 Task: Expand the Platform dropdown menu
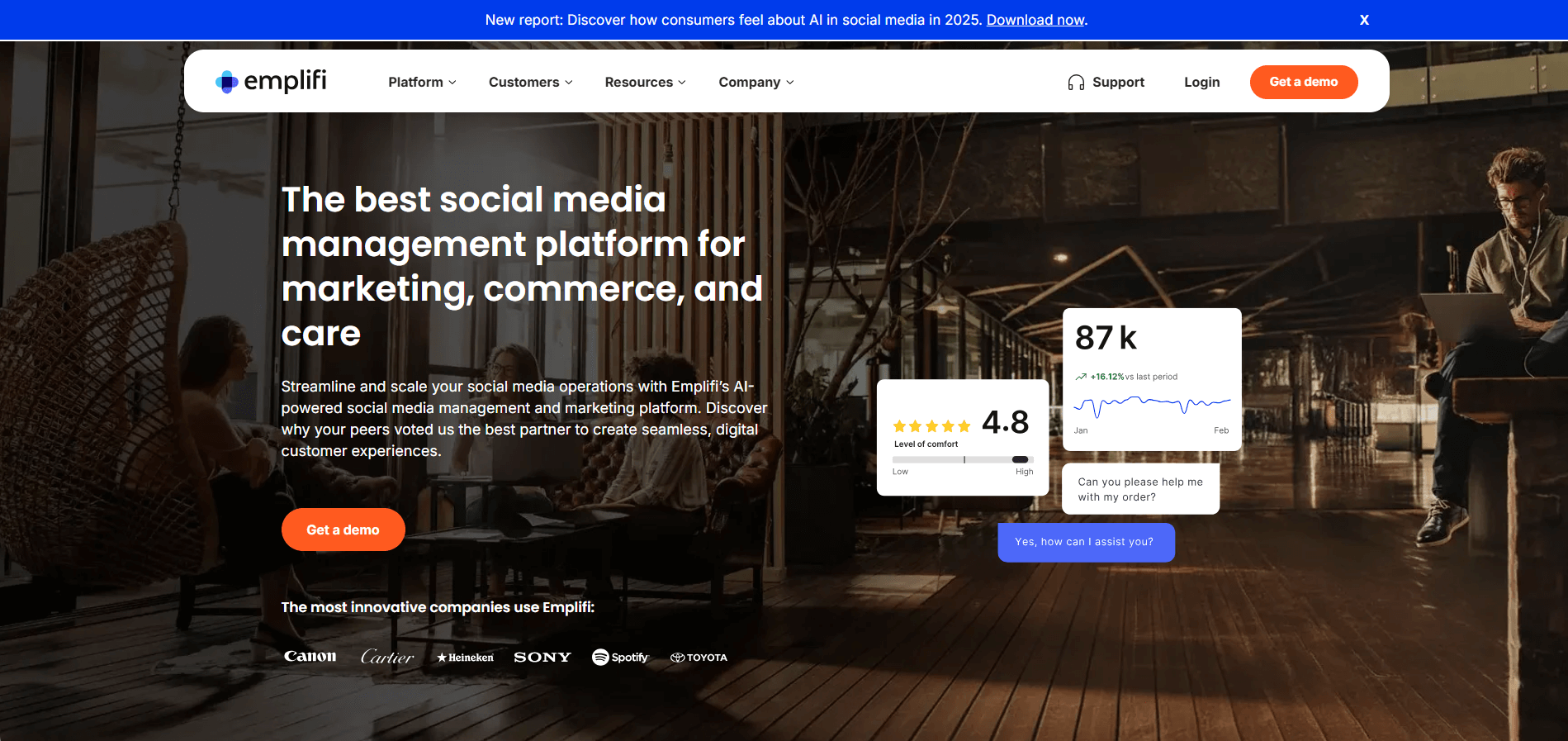(x=422, y=83)
